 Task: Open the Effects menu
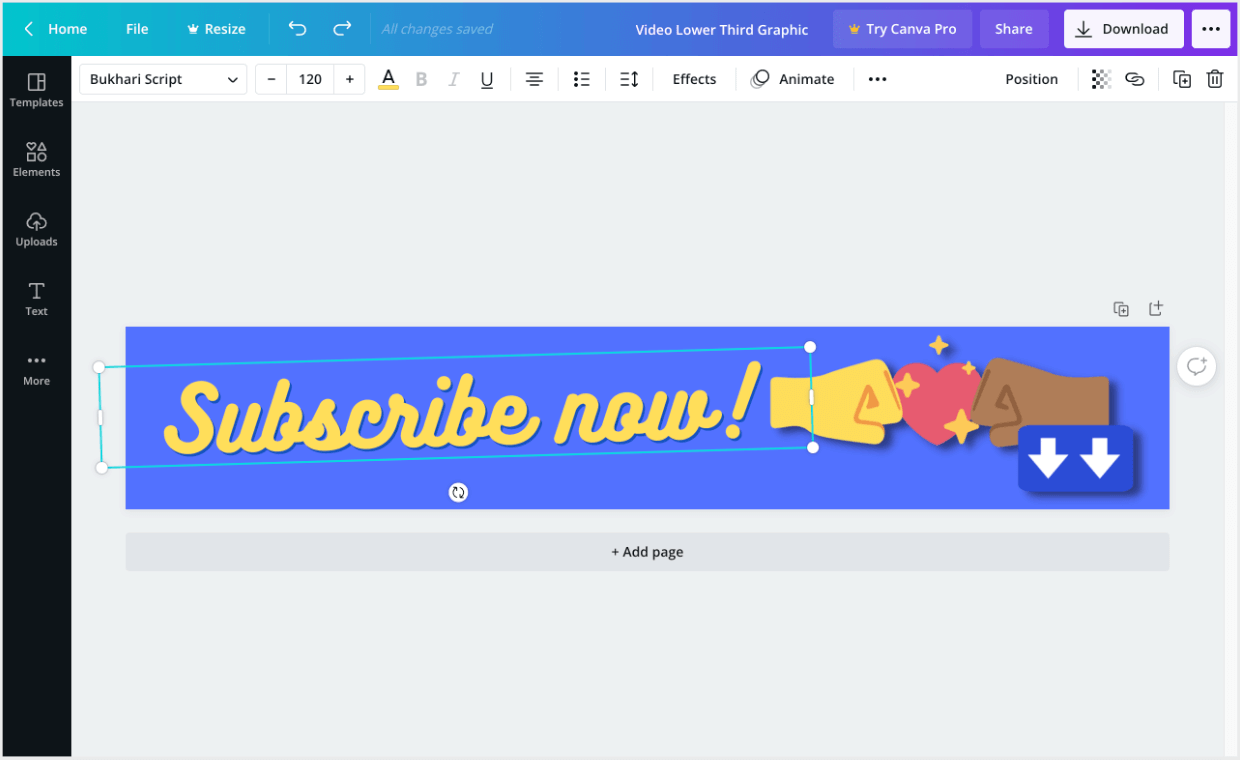point(693,79)
